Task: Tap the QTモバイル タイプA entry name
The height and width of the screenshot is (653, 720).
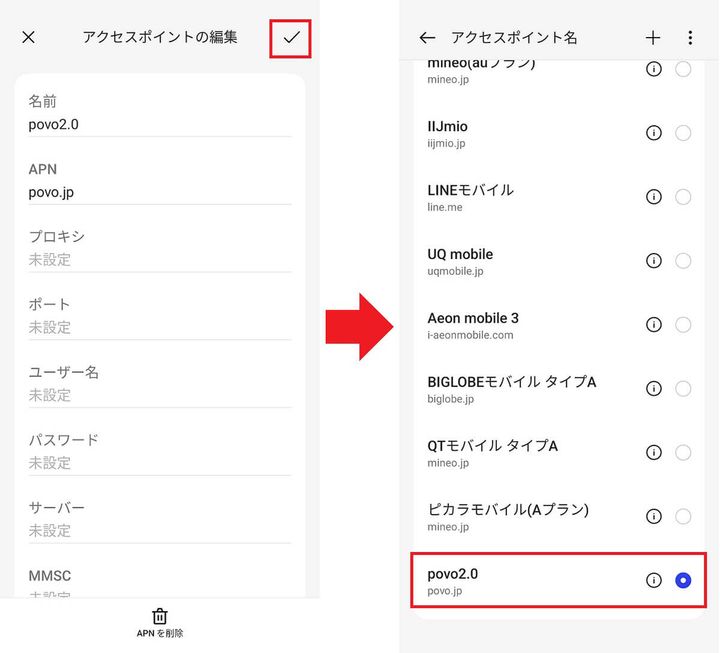Action: (492, 445)
